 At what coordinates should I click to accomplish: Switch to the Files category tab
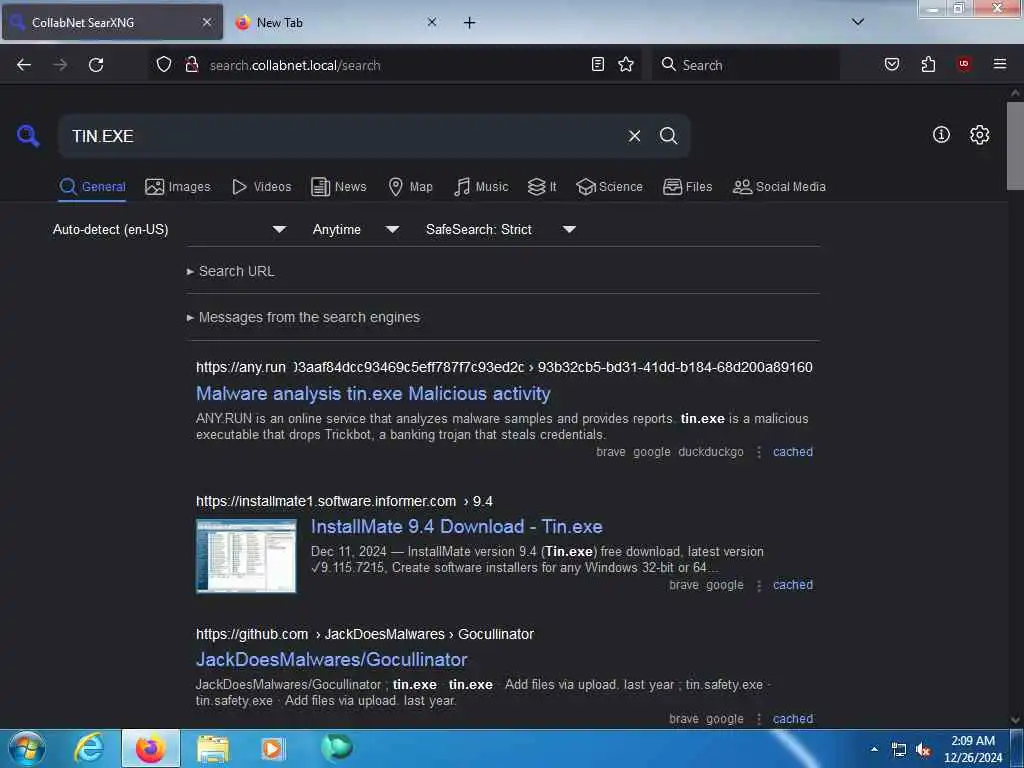coord(688,187)
